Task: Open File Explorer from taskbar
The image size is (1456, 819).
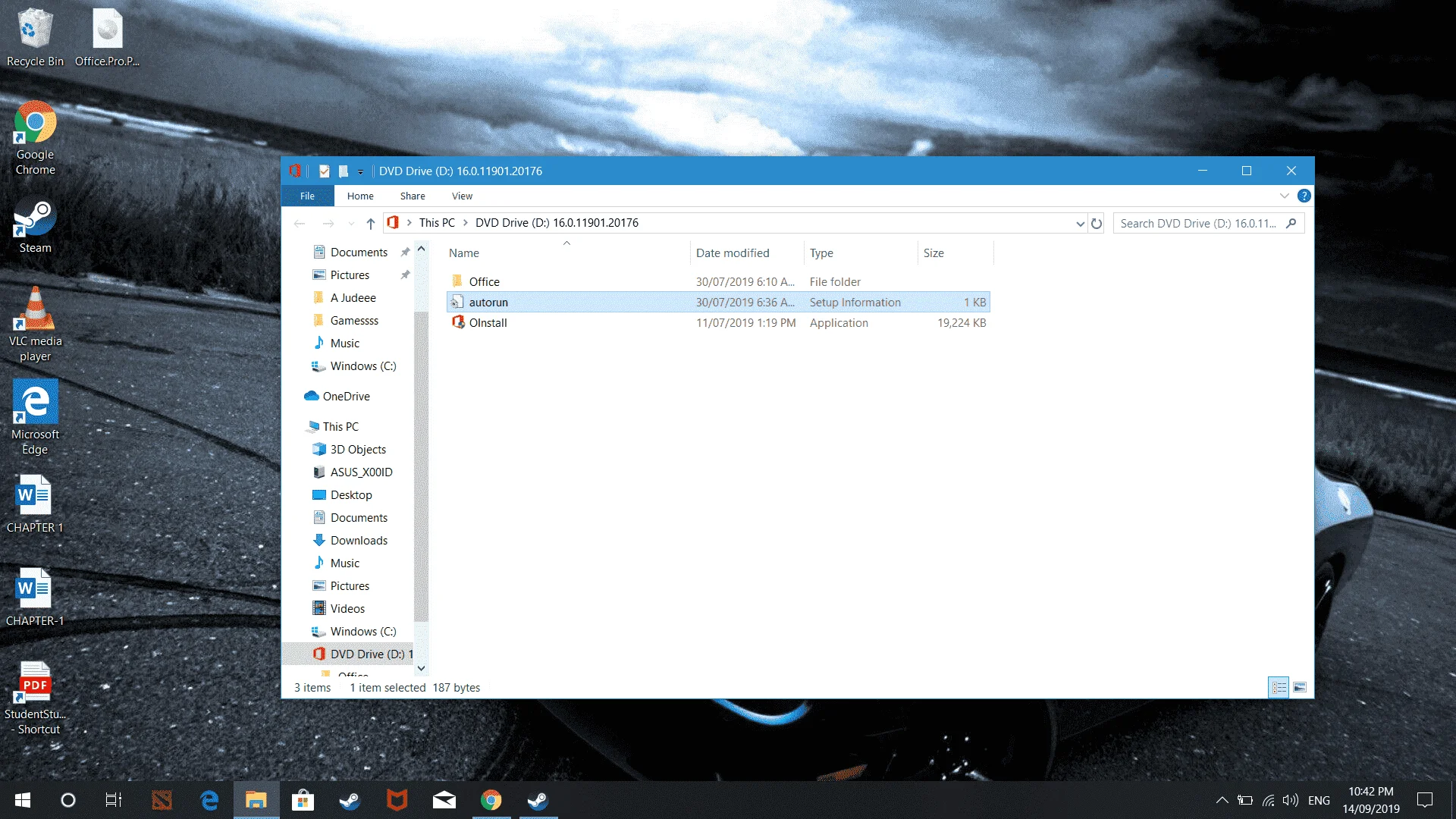Action: [x=256, y=800]
